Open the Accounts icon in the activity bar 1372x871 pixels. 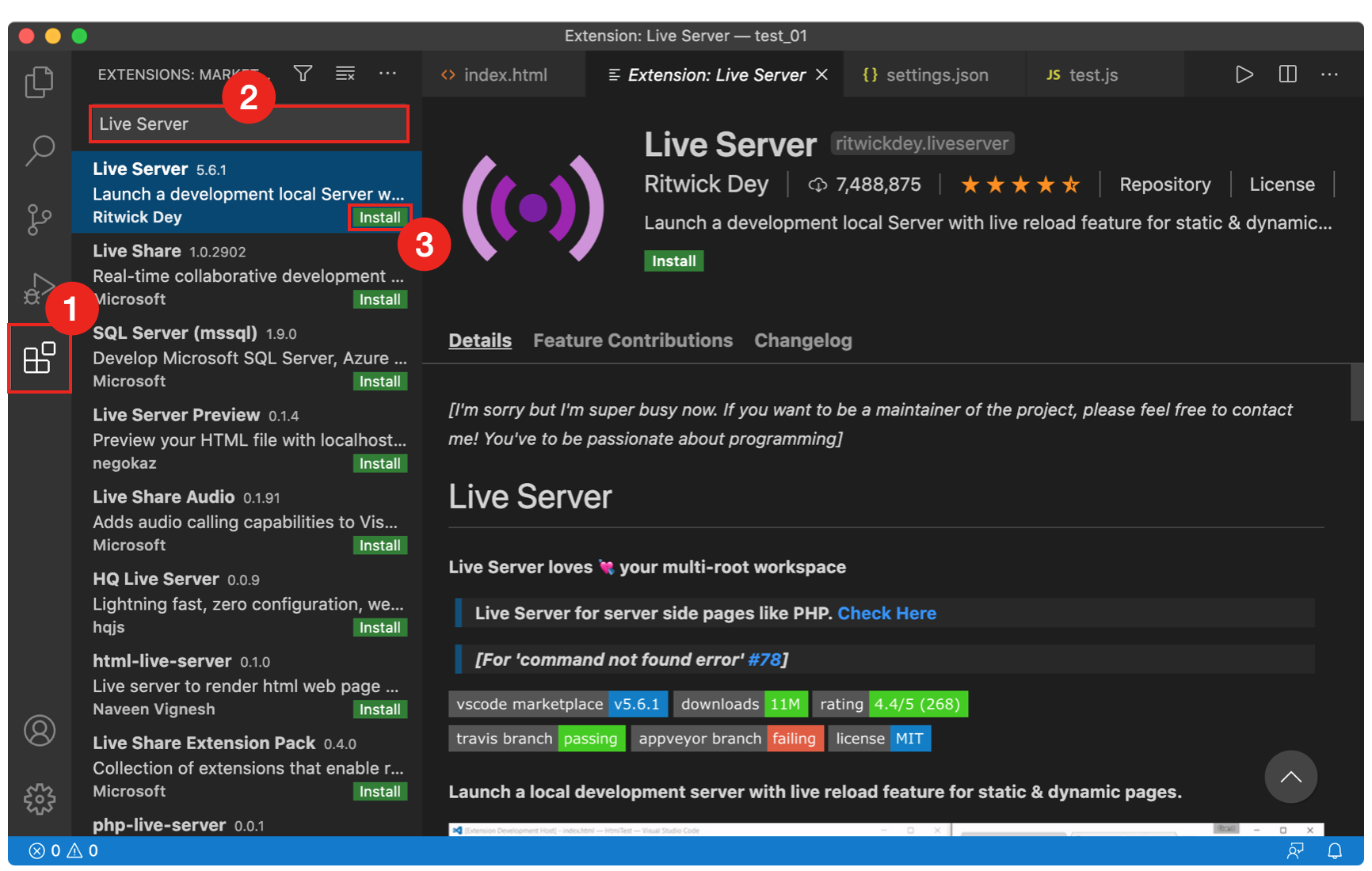click(x=39, y=730)
